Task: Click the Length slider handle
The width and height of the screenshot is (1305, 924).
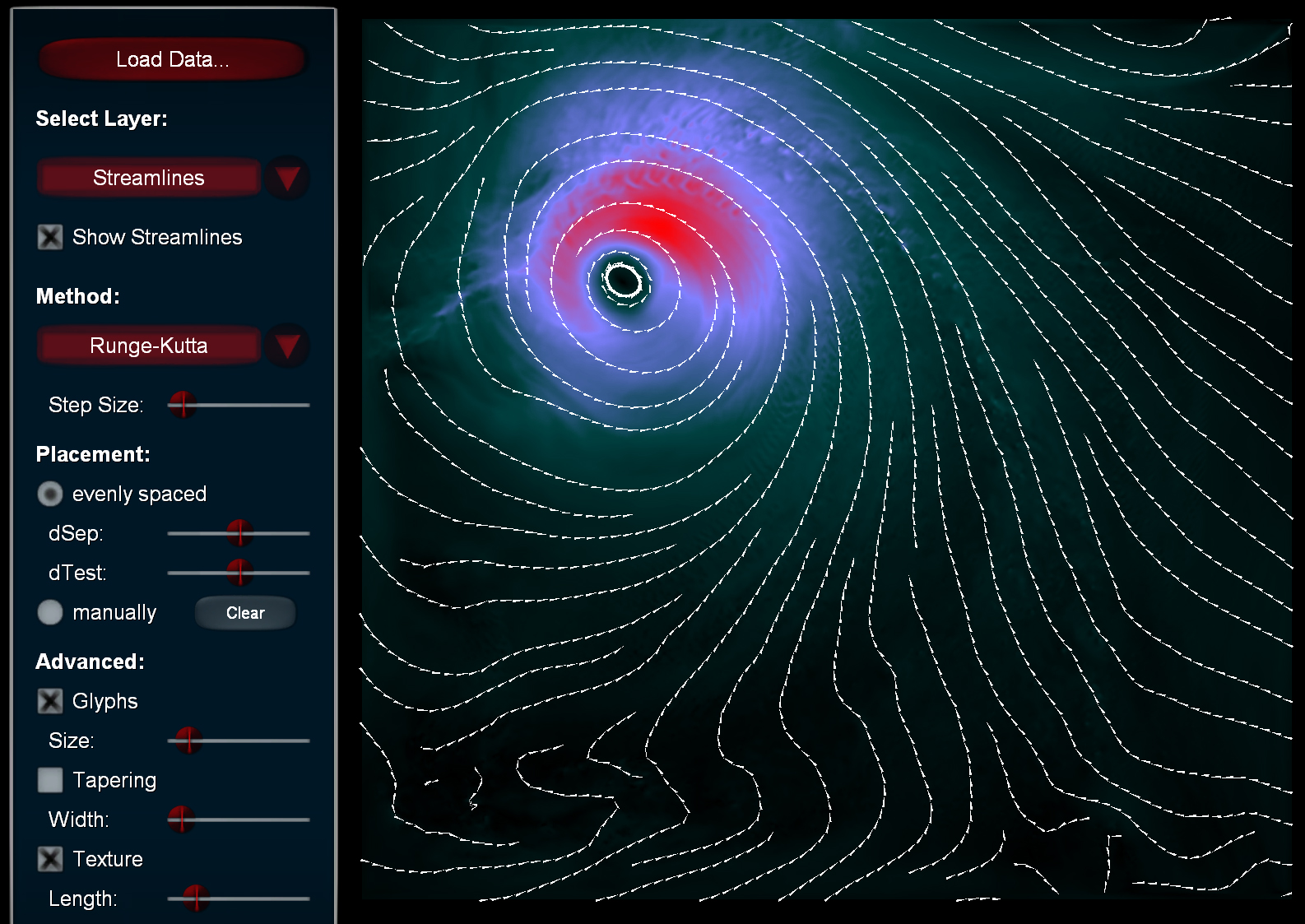Action: click(196, 898)
